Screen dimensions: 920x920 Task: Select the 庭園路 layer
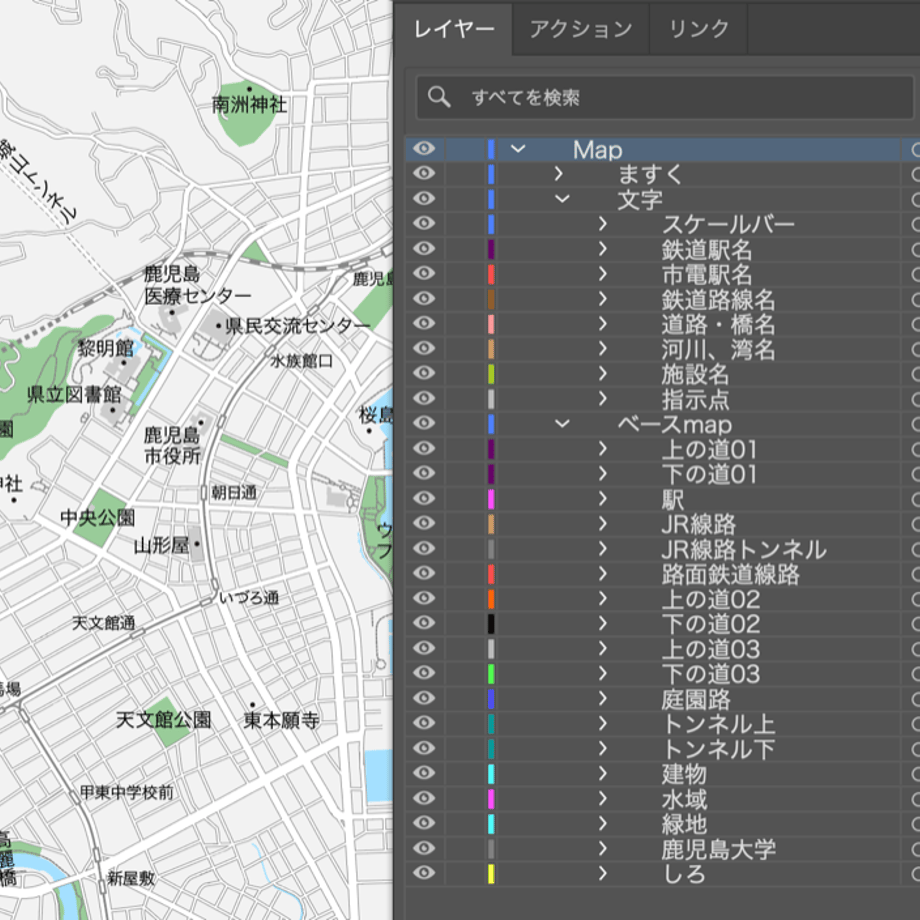click(662, 698)
